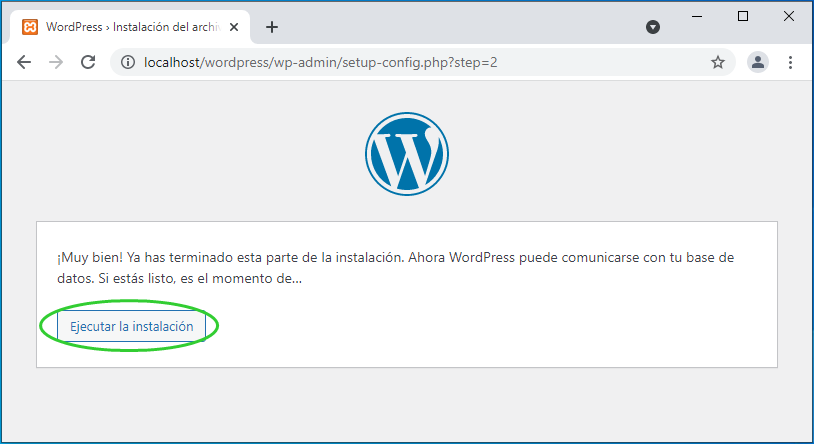Click the forward navigation arrow
This screenshot has width=814, height=444.
[x=56, y=62]
